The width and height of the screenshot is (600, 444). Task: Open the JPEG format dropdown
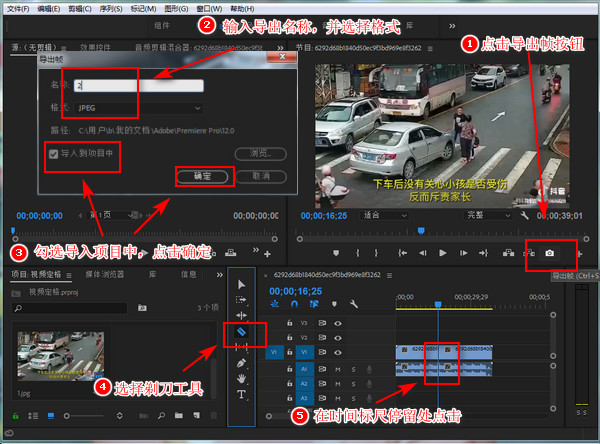[139, 108]
